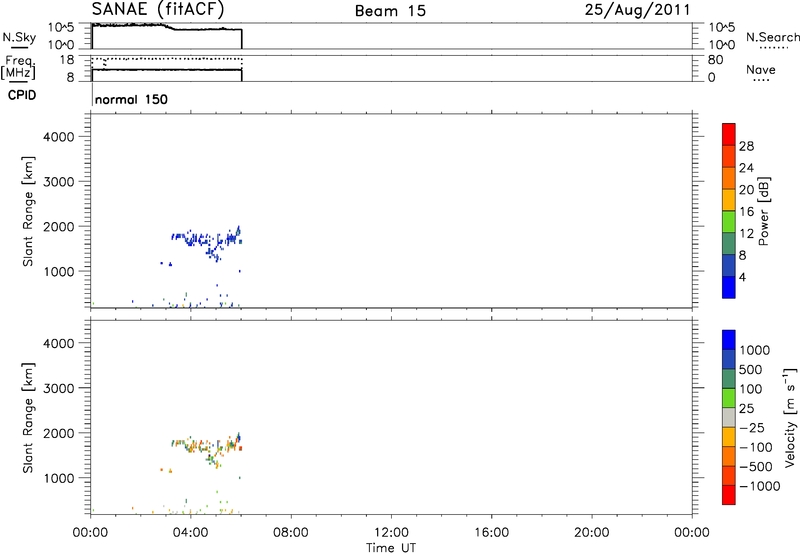Click the 12 label on power colorbar

tap(746, 234)
